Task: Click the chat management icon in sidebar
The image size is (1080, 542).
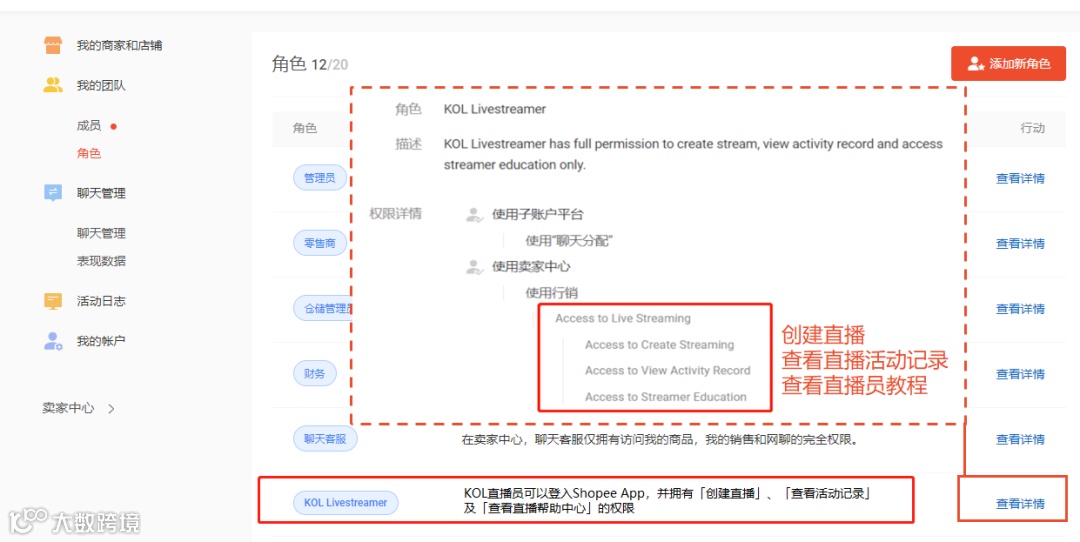Action: coord(53,193)
